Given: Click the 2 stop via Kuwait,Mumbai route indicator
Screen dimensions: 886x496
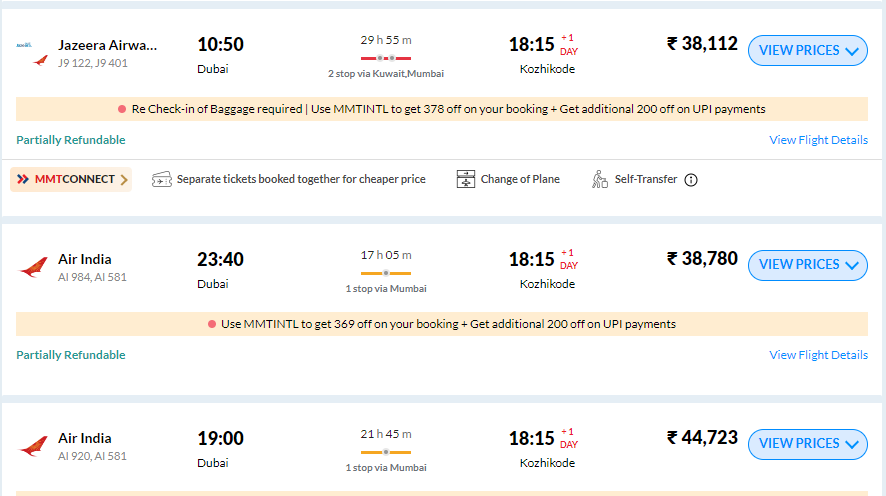Looking at the screenshot, I should click(386, 58).
